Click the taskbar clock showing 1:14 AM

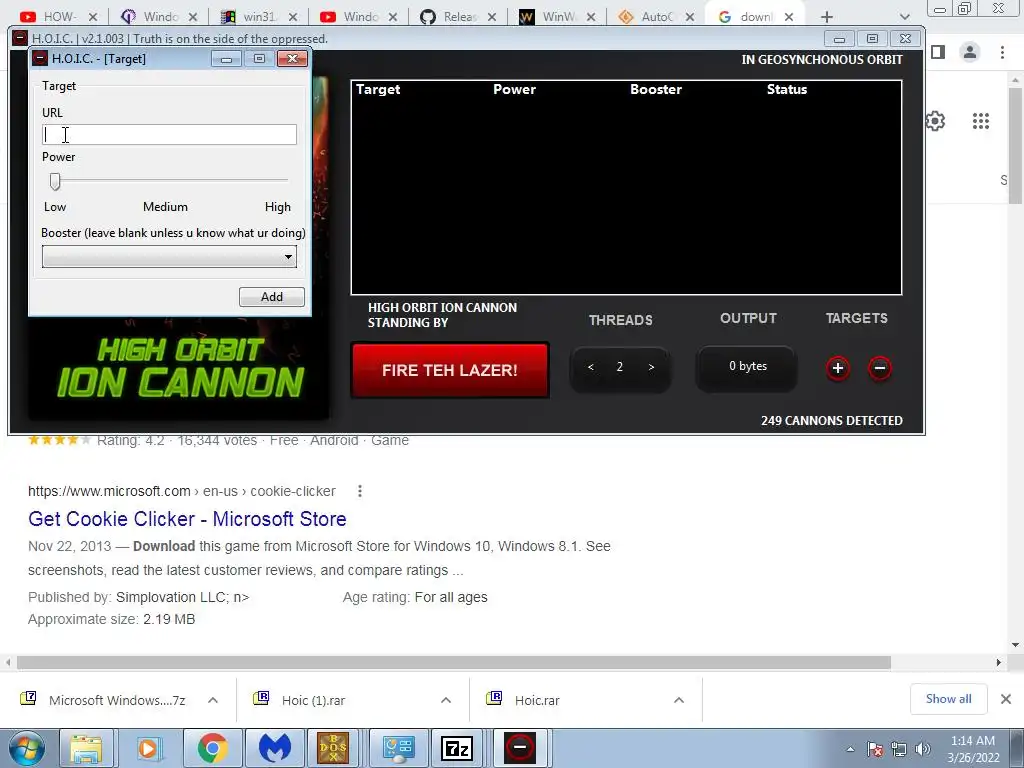tap(973, 749)
